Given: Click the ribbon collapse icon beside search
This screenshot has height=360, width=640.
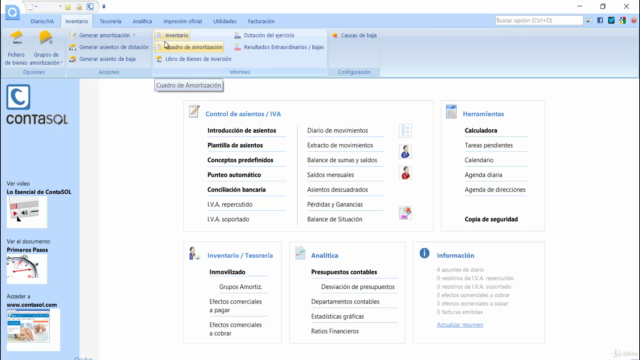Looking at the screenshot, I should click(x=589, y=20).
